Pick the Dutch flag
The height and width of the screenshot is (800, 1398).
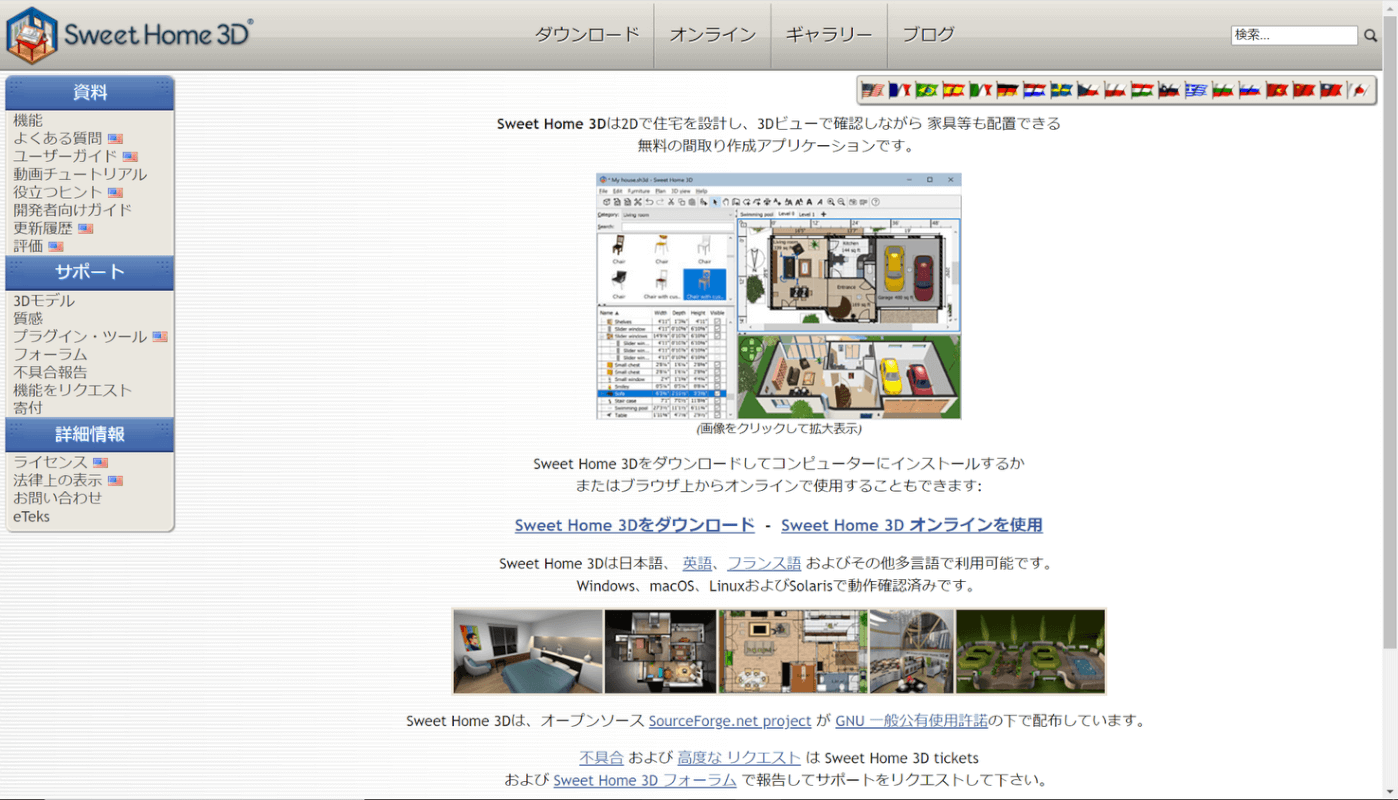click(1035, 90)
